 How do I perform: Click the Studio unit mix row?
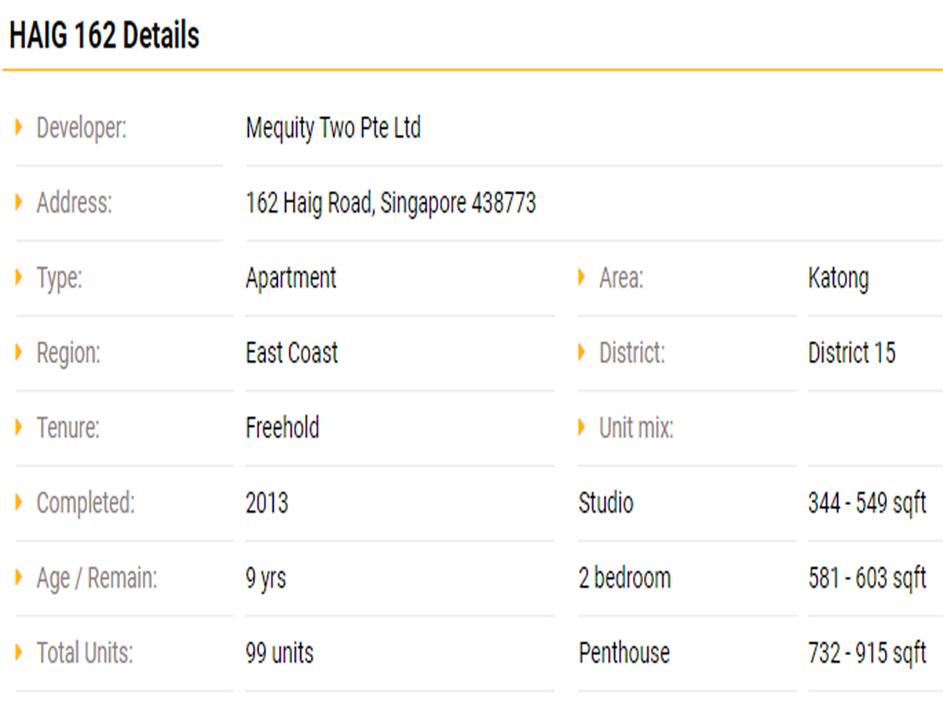point(605,503)
